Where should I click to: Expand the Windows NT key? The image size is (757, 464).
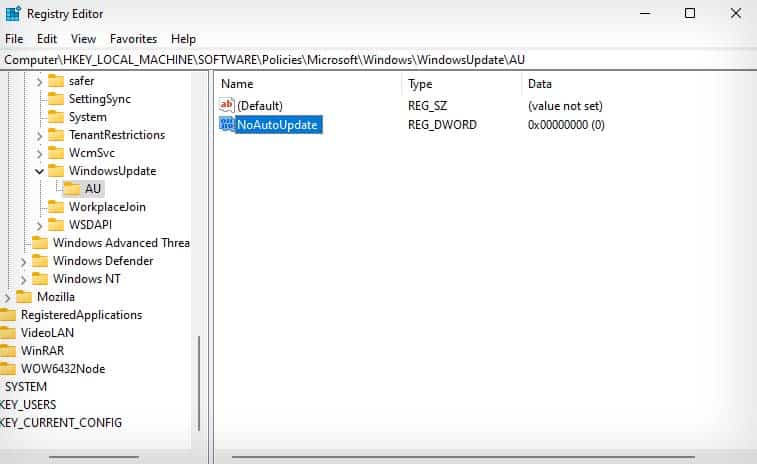23,280
